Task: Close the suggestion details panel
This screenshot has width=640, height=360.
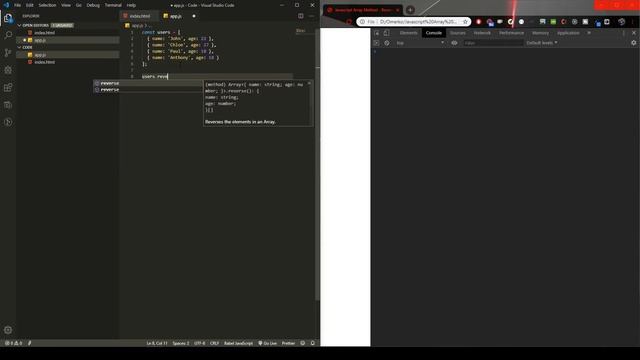Action: click(309, 84)
